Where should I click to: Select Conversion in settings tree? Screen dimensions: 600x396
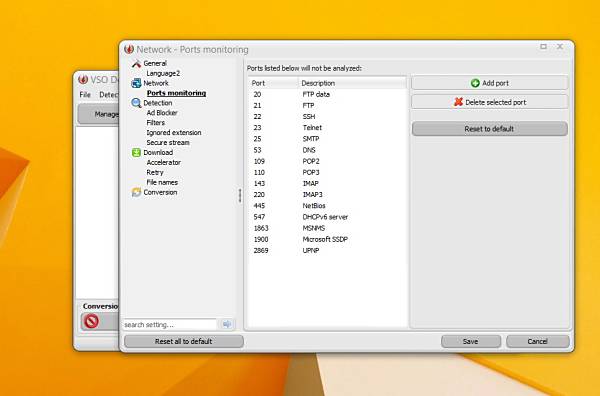160,193
